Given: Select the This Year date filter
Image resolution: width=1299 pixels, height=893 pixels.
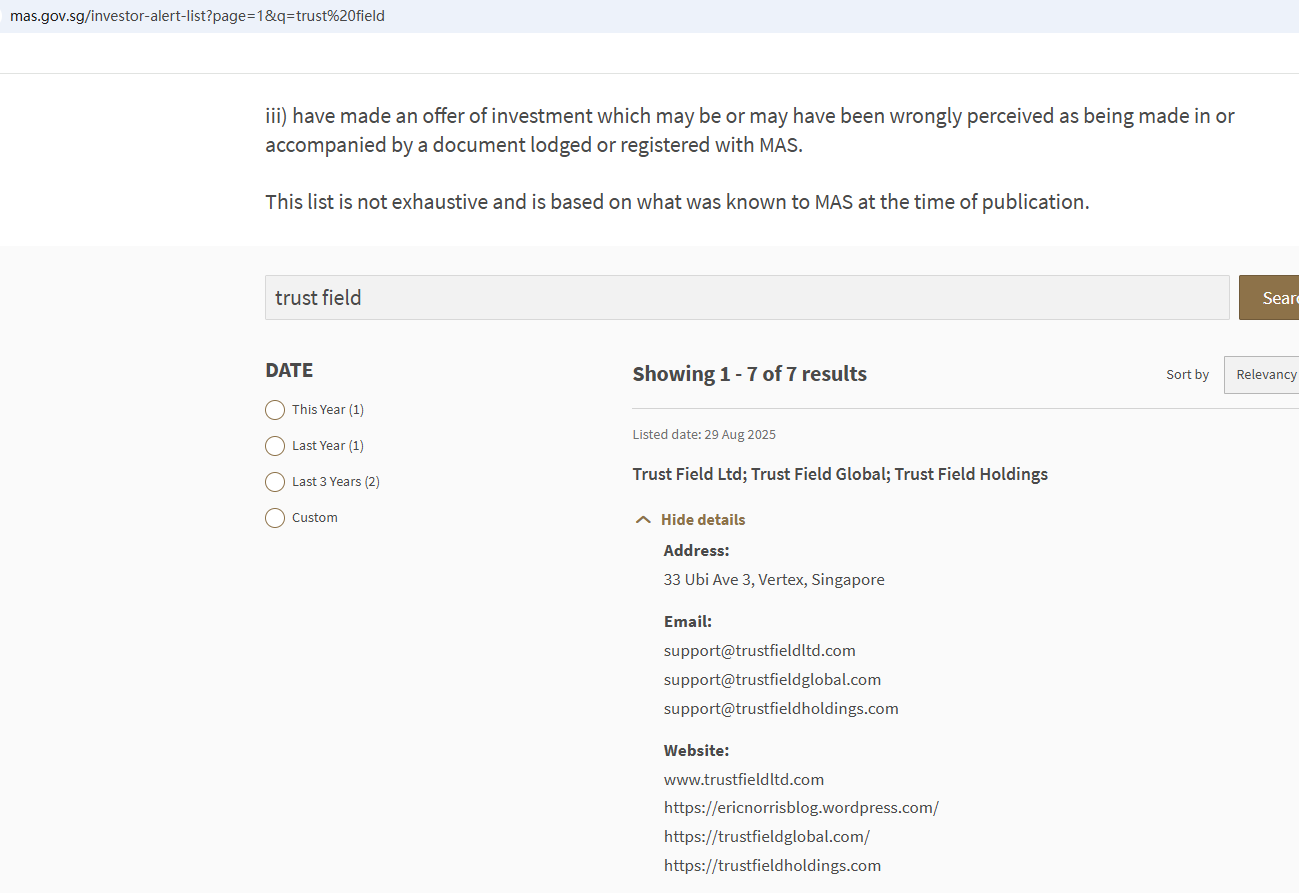Looking at the screenshot, I should [275, 410].
